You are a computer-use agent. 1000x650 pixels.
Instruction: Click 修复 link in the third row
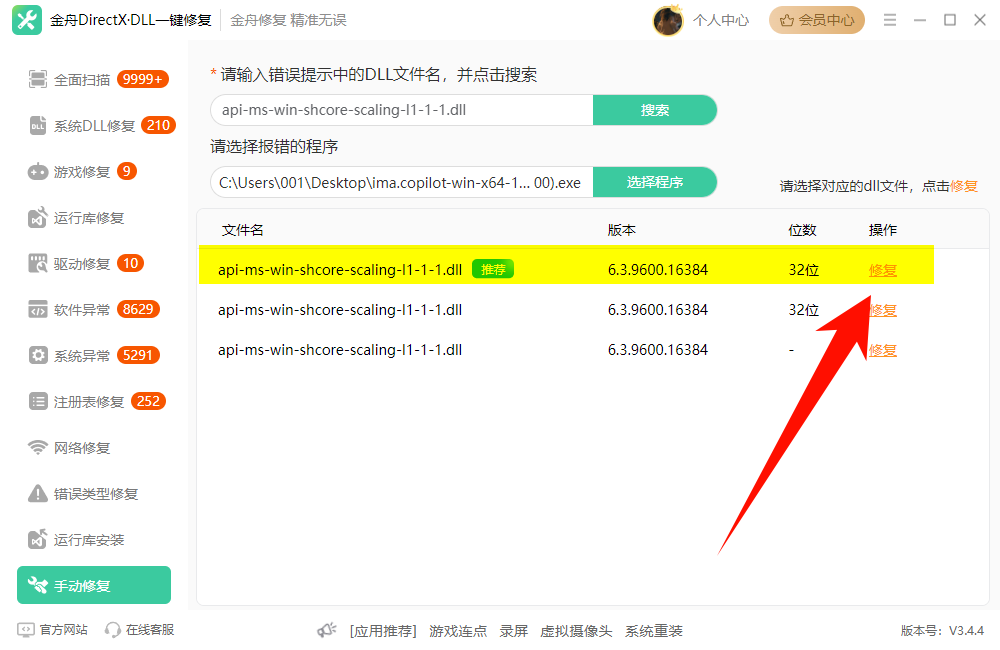(883, 350)
